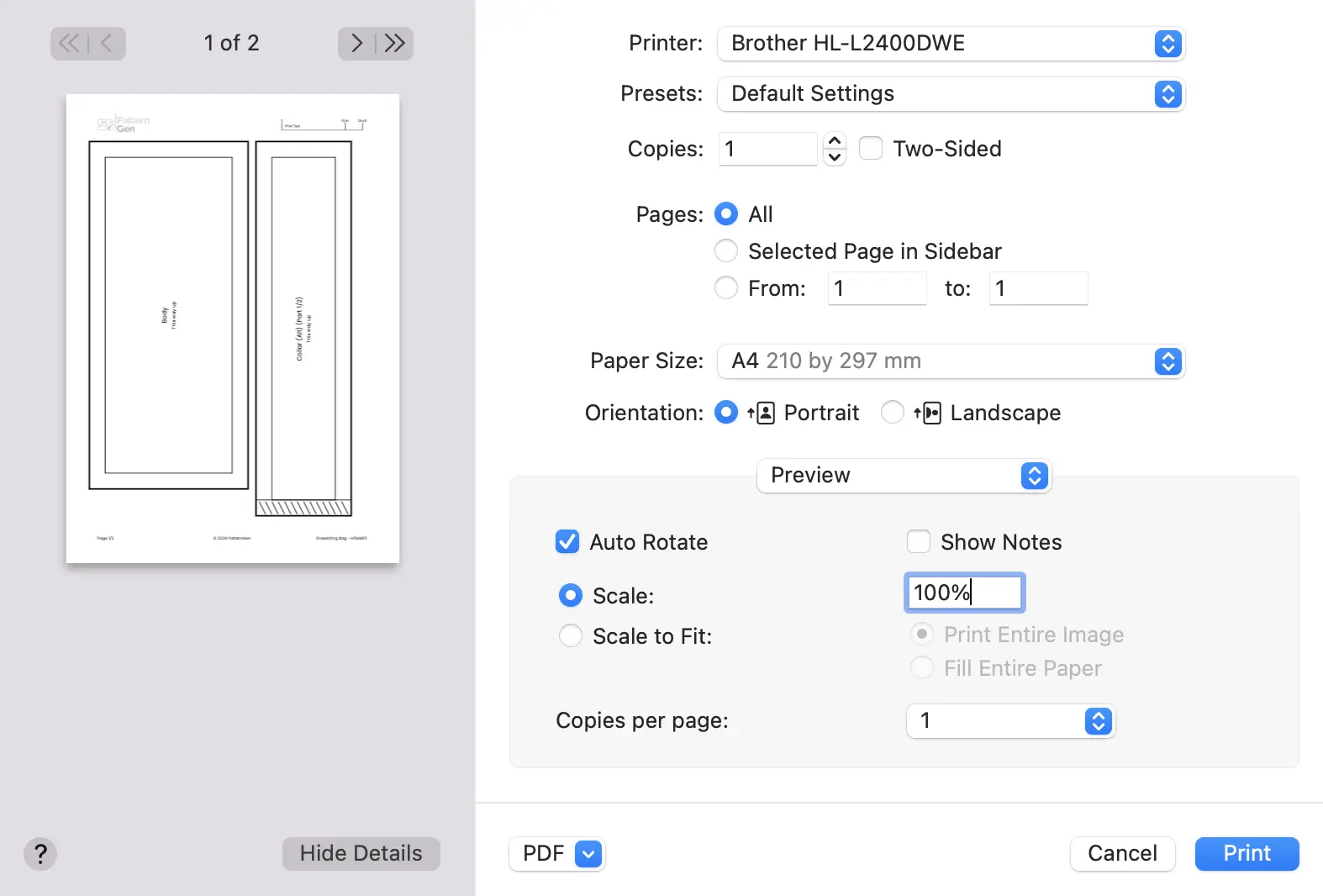Expand the Presets Default Settings dropdown

pyautogui.click(x=950, y=94)
